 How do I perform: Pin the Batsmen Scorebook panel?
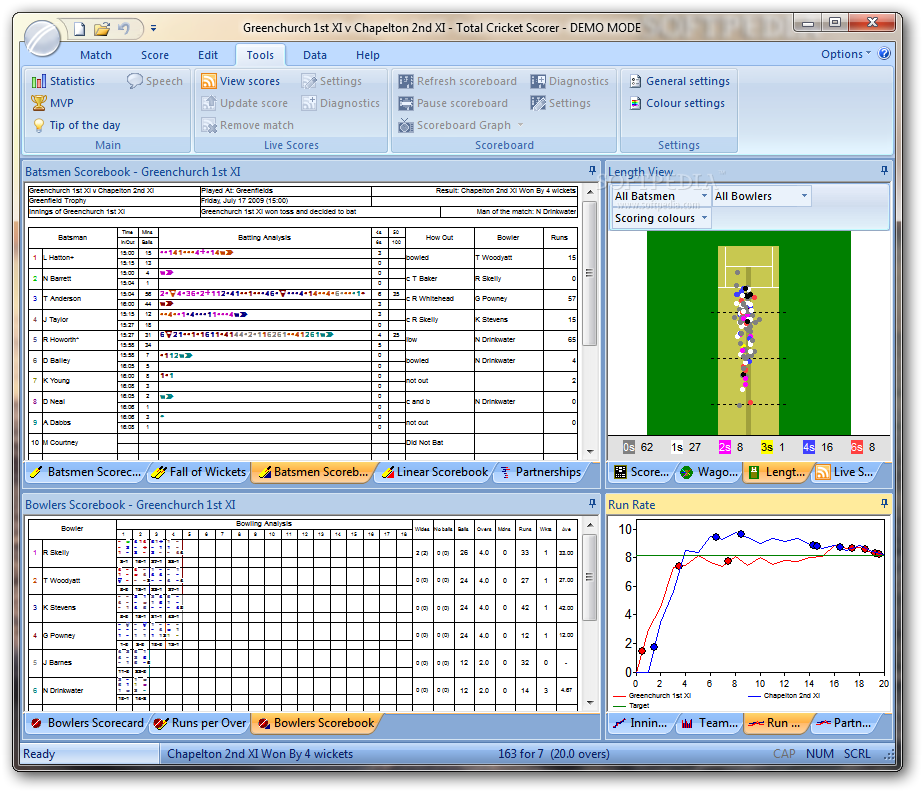[x=592, y=170]
